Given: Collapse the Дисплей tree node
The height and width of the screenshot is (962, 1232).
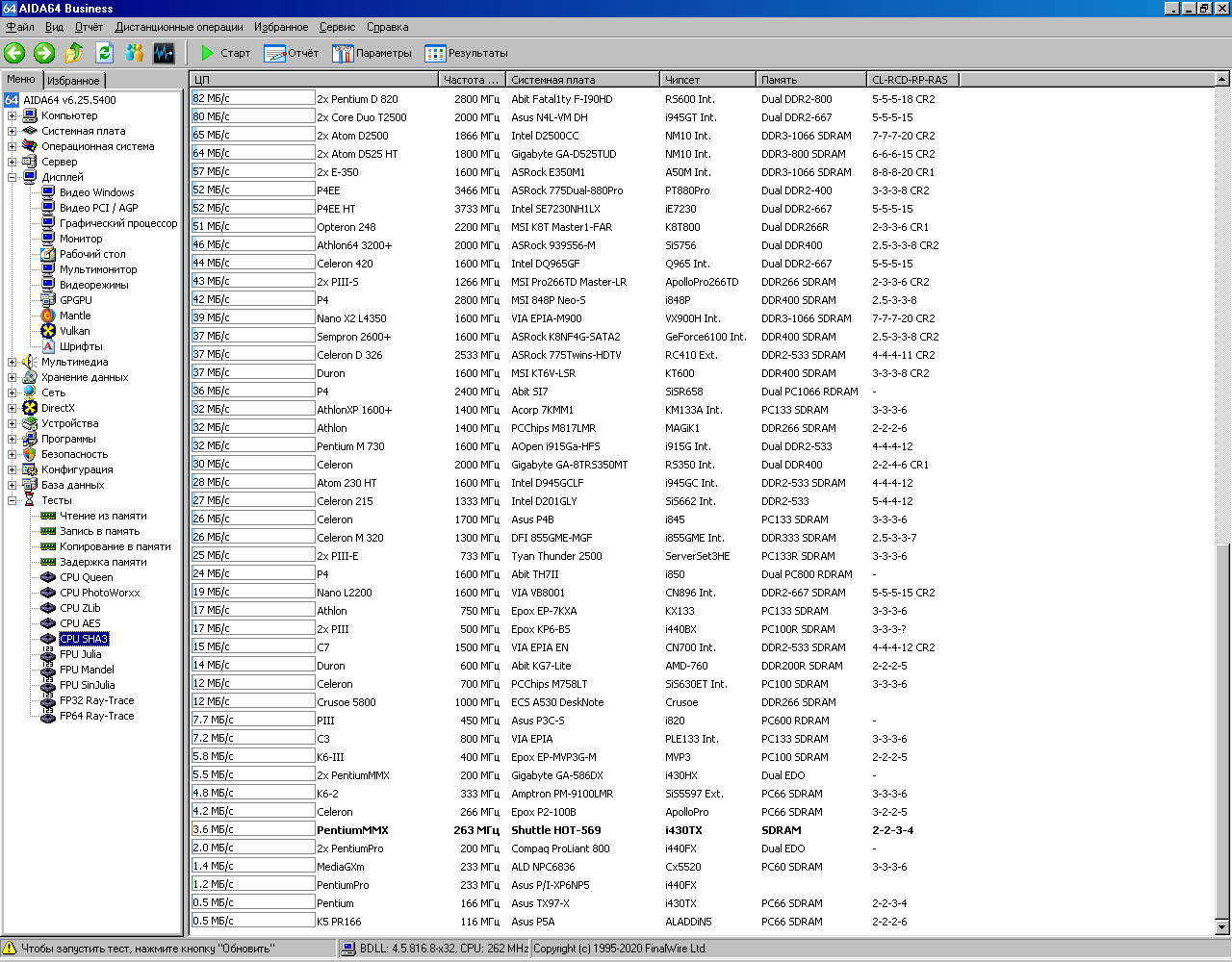Looking at the screenshot, I should pos(13,177).
